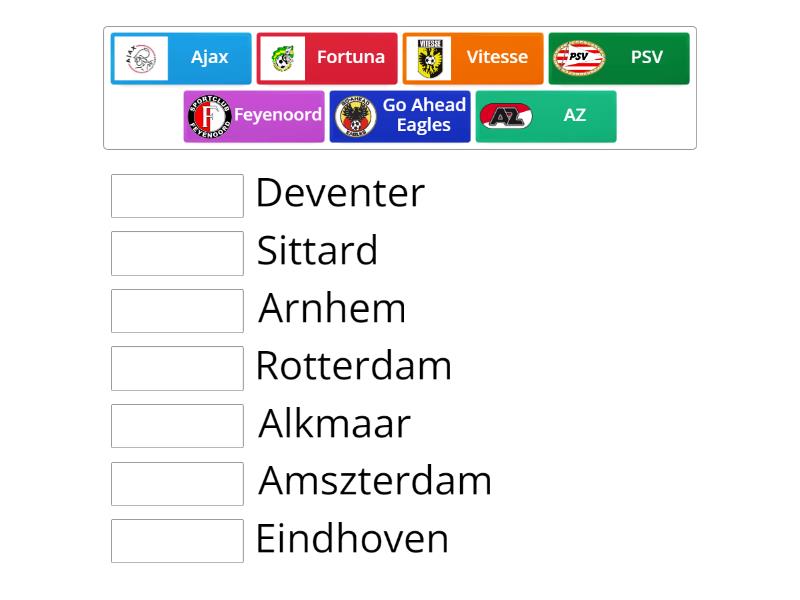Click the PSV oval logo
This screenshot has width=800, height=600.
579,58
